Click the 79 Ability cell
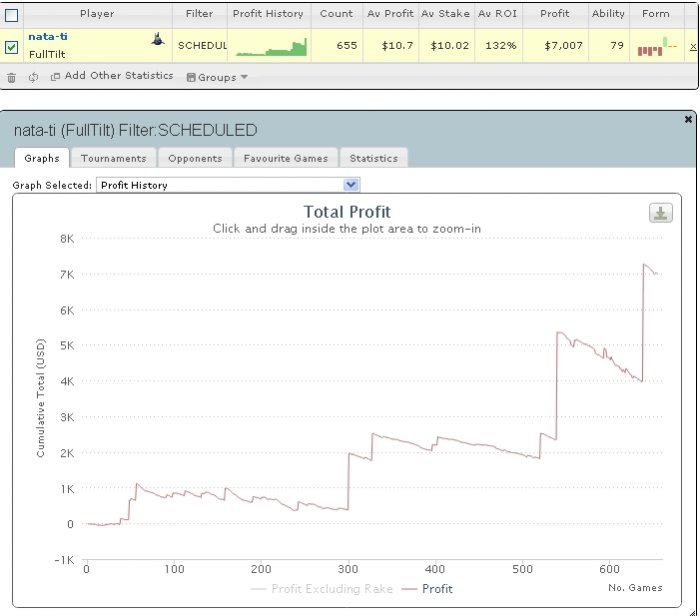 point(617,46)
